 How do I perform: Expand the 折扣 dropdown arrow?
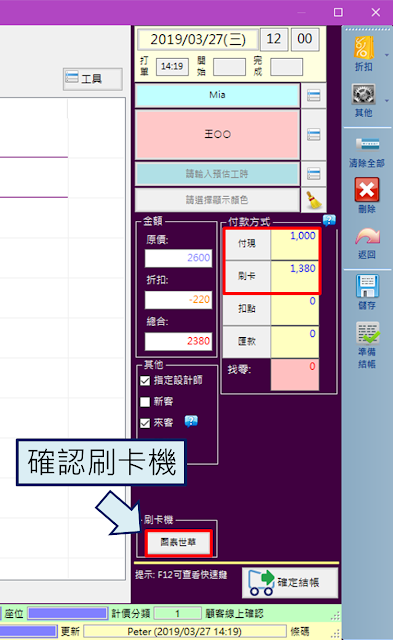click(386, 55)
